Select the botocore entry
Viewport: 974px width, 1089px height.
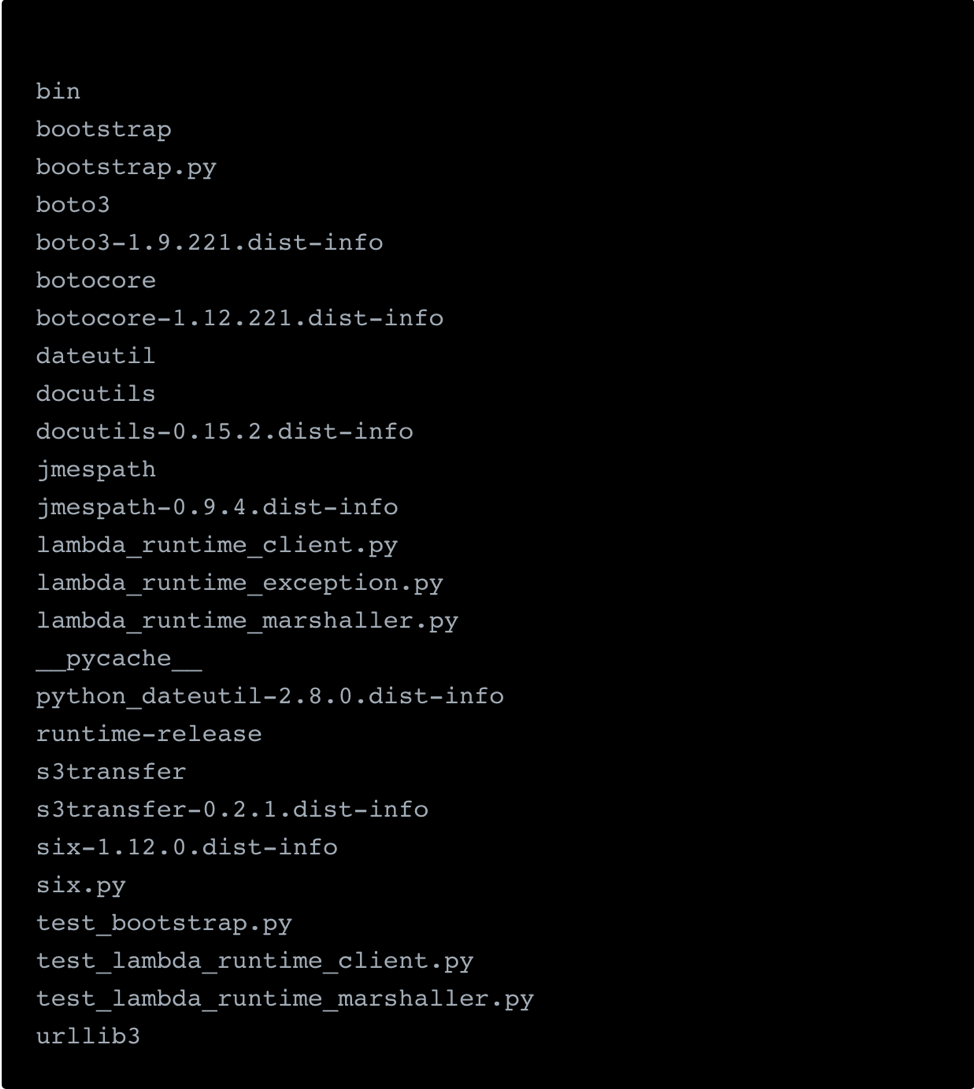[96, 280]
